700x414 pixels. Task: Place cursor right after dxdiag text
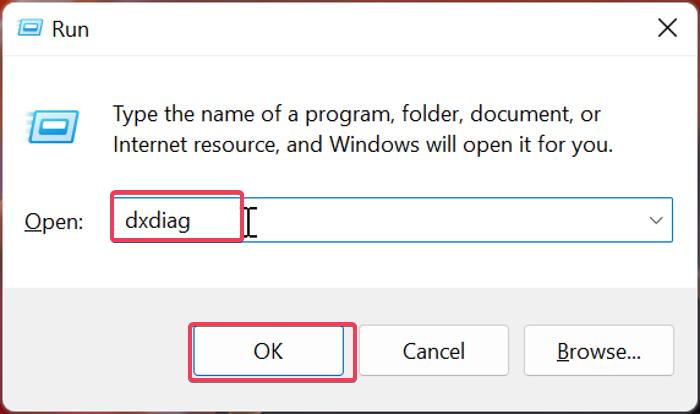click(221, 220)
